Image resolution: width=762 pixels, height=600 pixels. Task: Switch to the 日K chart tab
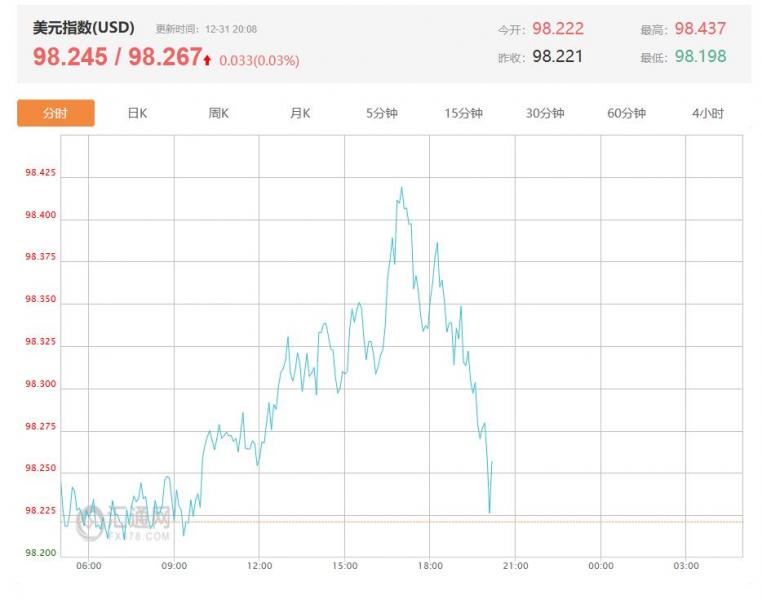tap(137, 113)
